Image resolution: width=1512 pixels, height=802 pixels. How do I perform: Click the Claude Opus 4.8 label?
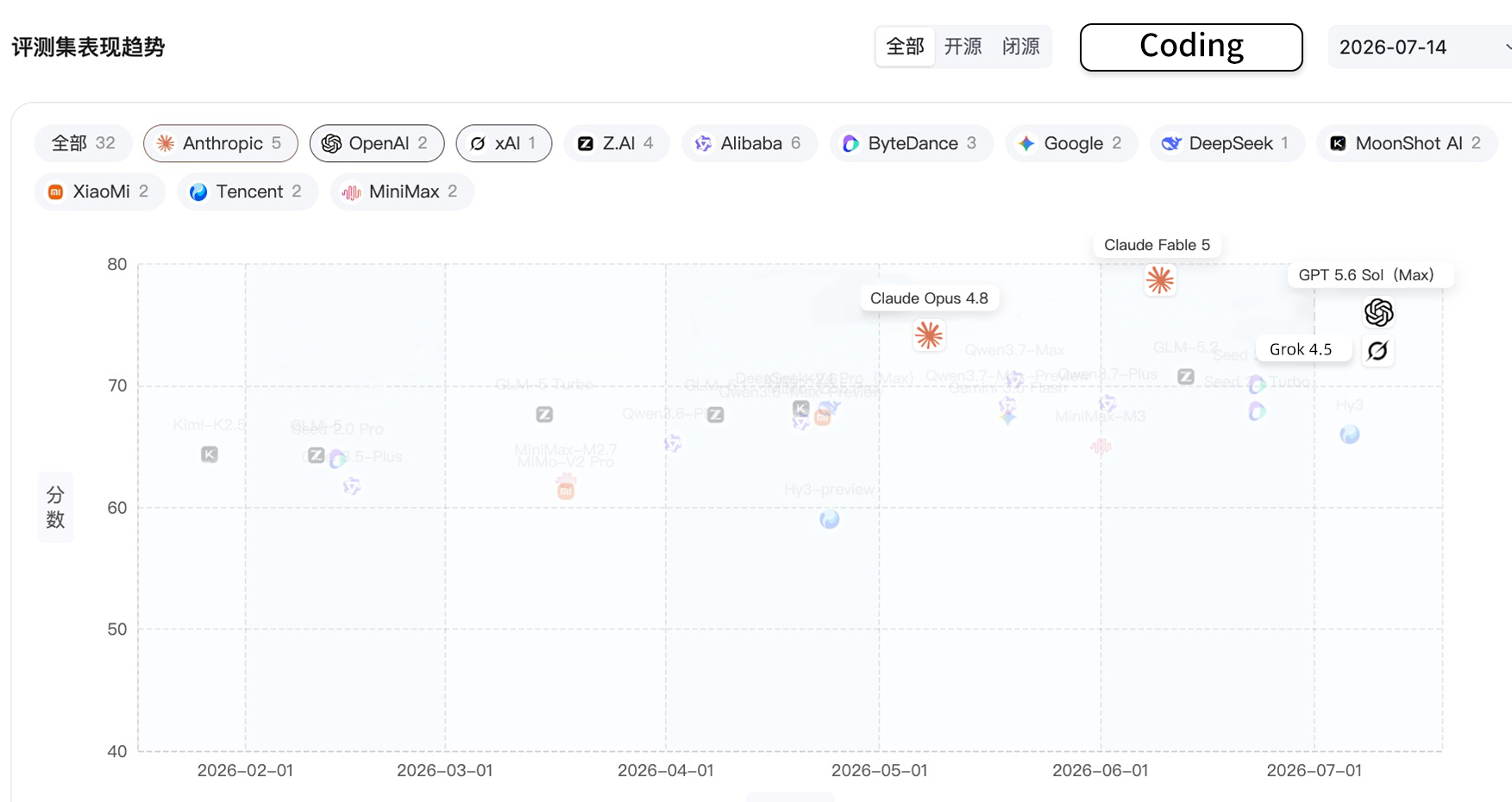pos(929,298)
